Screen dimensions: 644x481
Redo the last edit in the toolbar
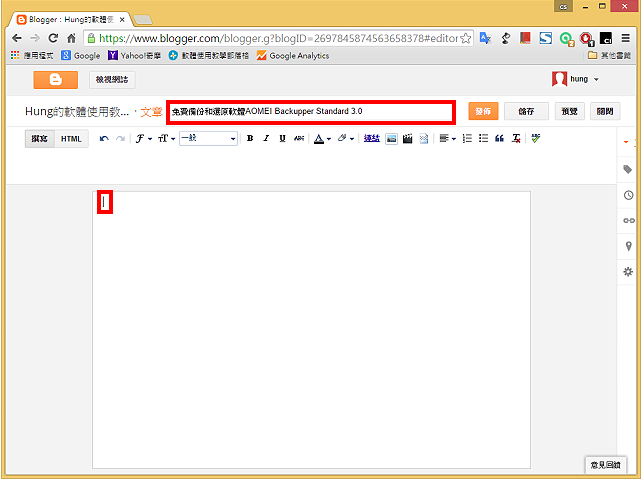(120, 139)
